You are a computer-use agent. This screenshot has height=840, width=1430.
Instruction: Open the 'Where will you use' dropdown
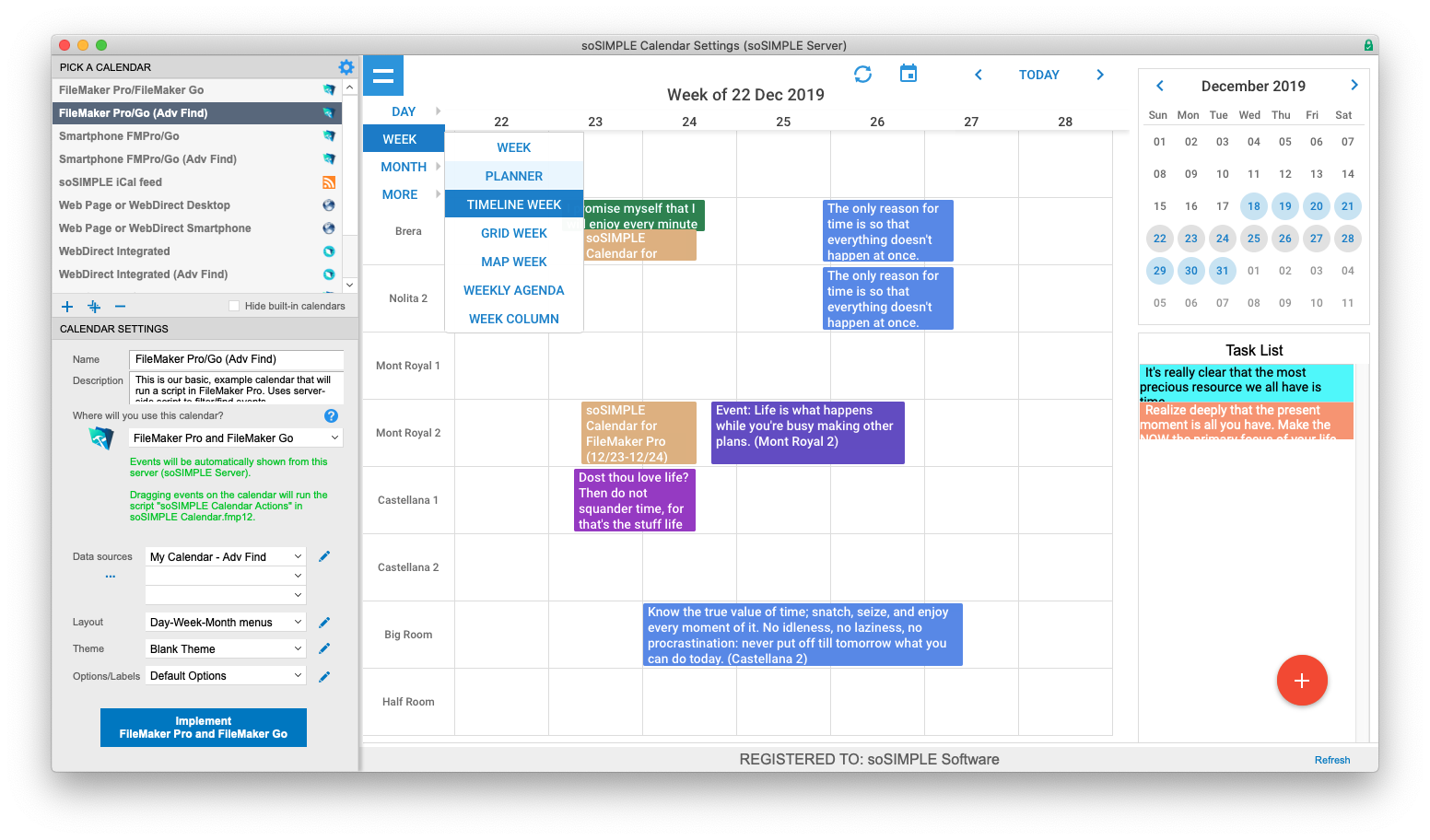coord(236,438)
